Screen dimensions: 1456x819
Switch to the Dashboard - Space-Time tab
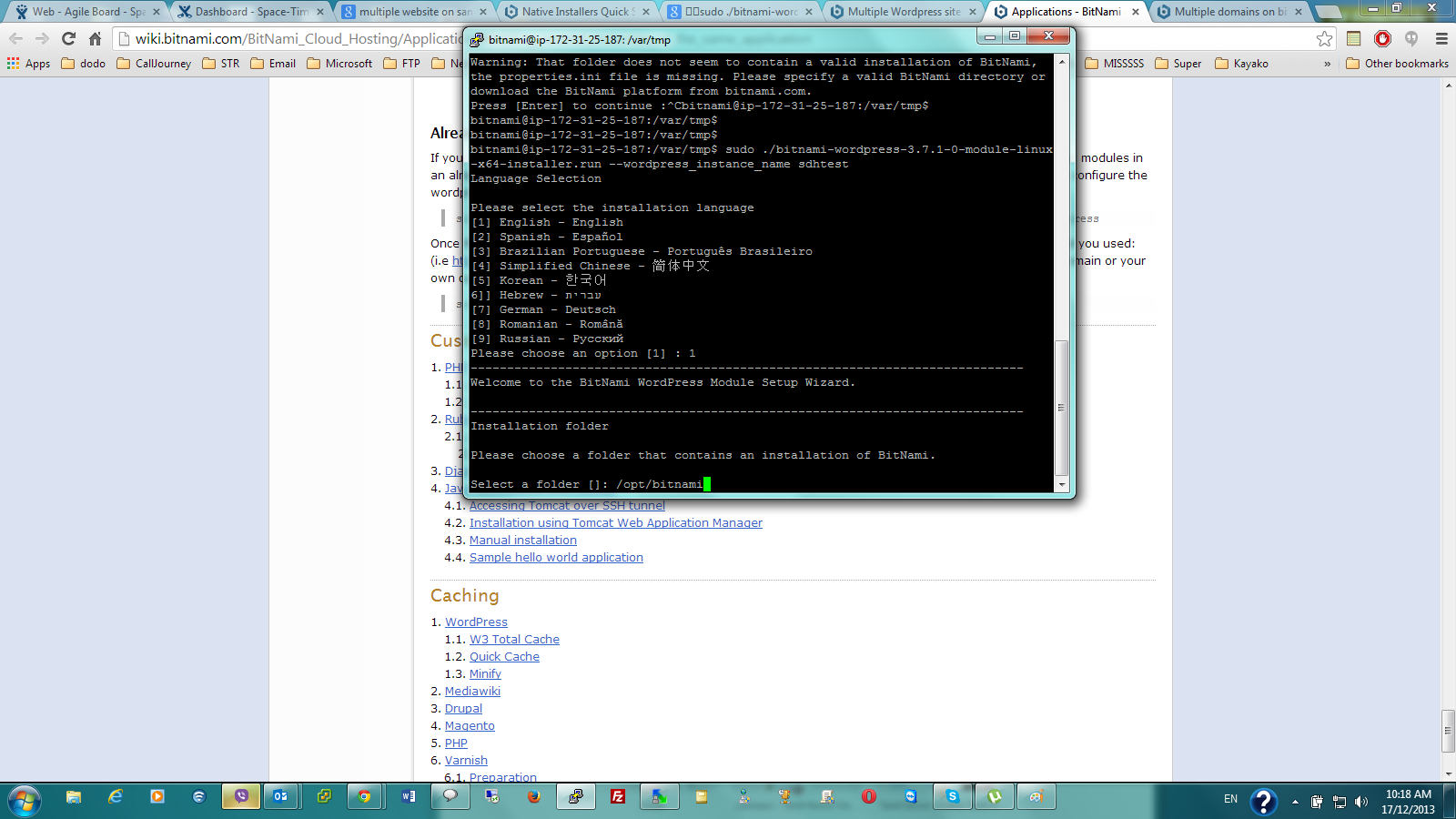coord(250,12)
